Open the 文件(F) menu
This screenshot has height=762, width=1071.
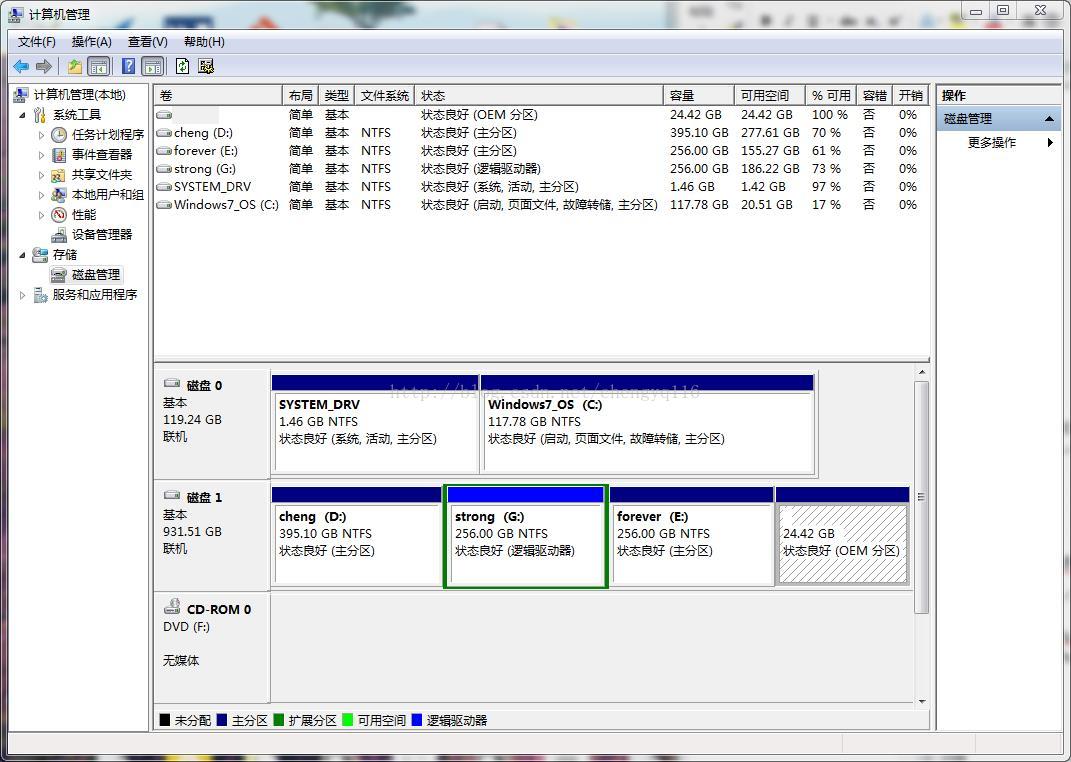36,42
